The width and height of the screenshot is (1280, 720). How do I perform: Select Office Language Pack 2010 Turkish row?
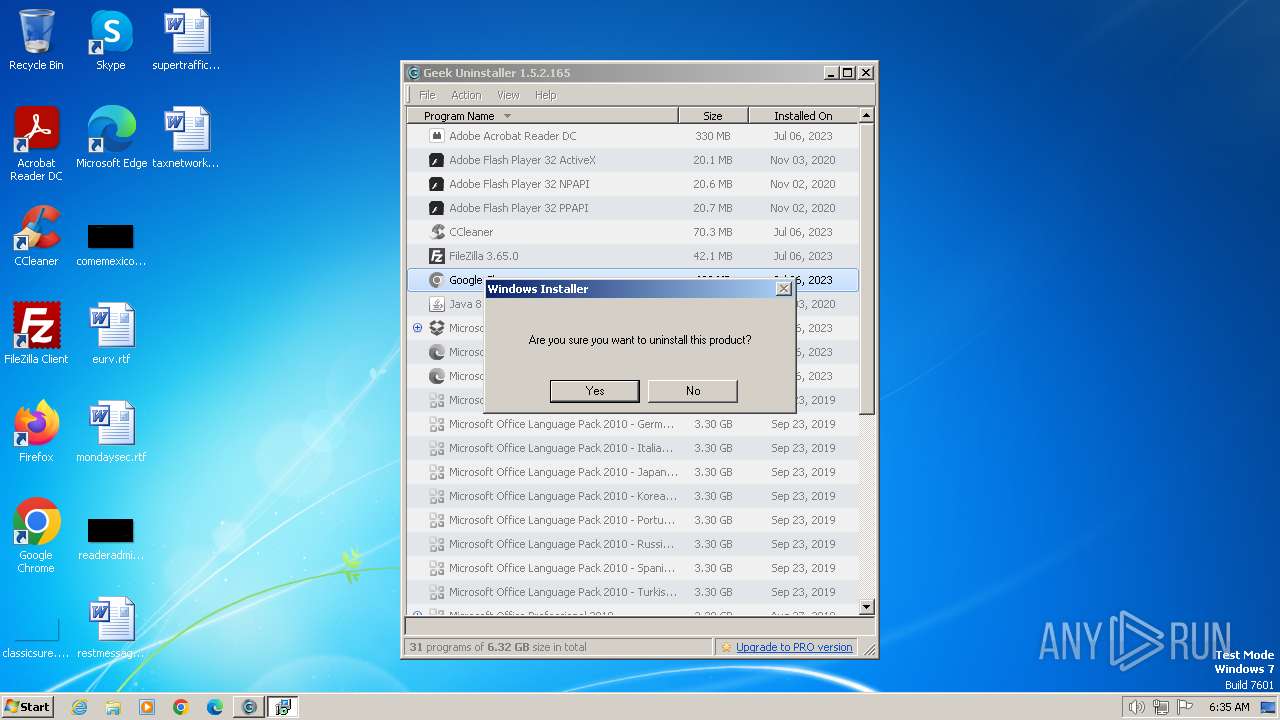(x=632, y=592)
